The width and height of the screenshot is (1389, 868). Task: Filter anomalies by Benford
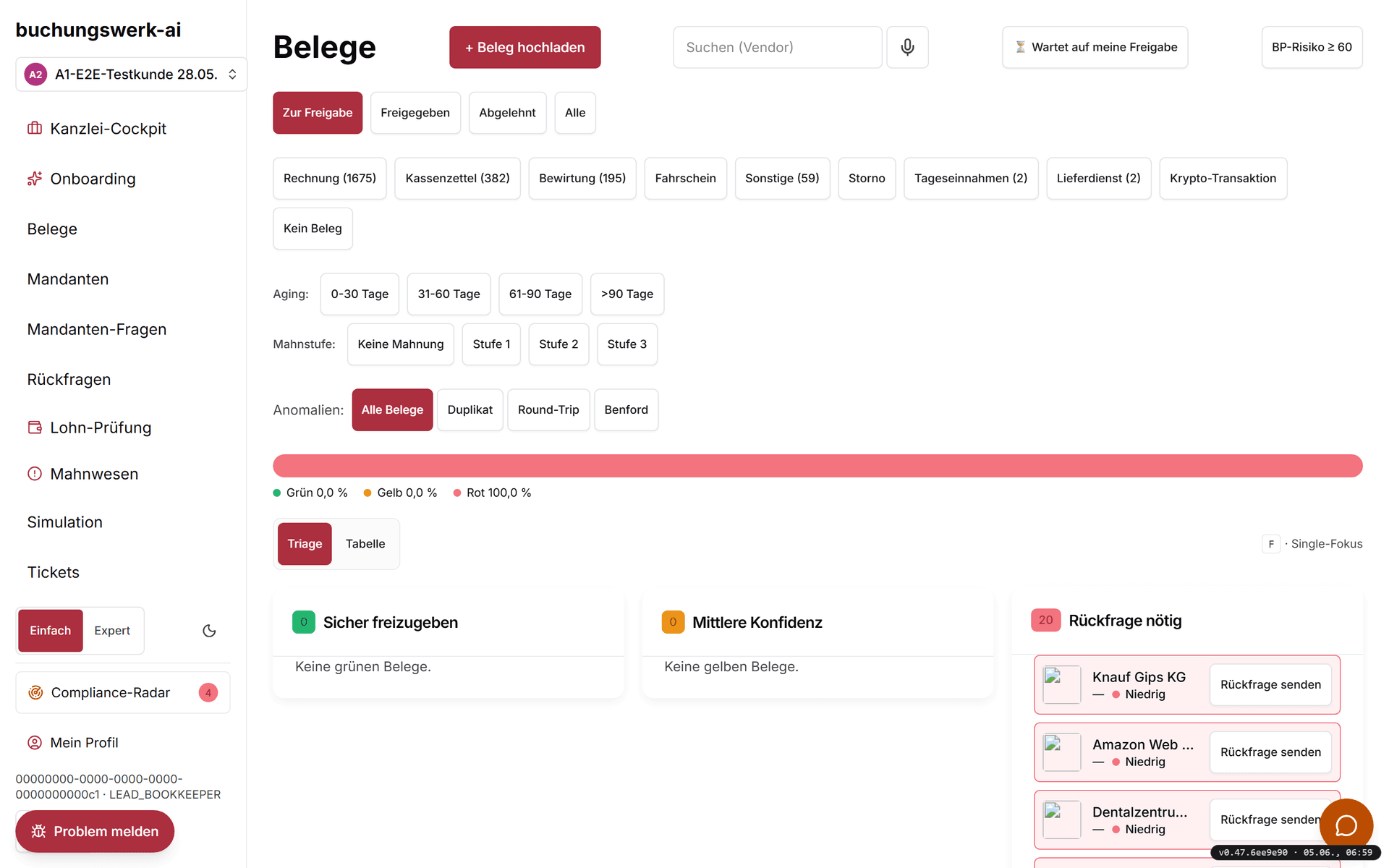click(x=626, y=410)
